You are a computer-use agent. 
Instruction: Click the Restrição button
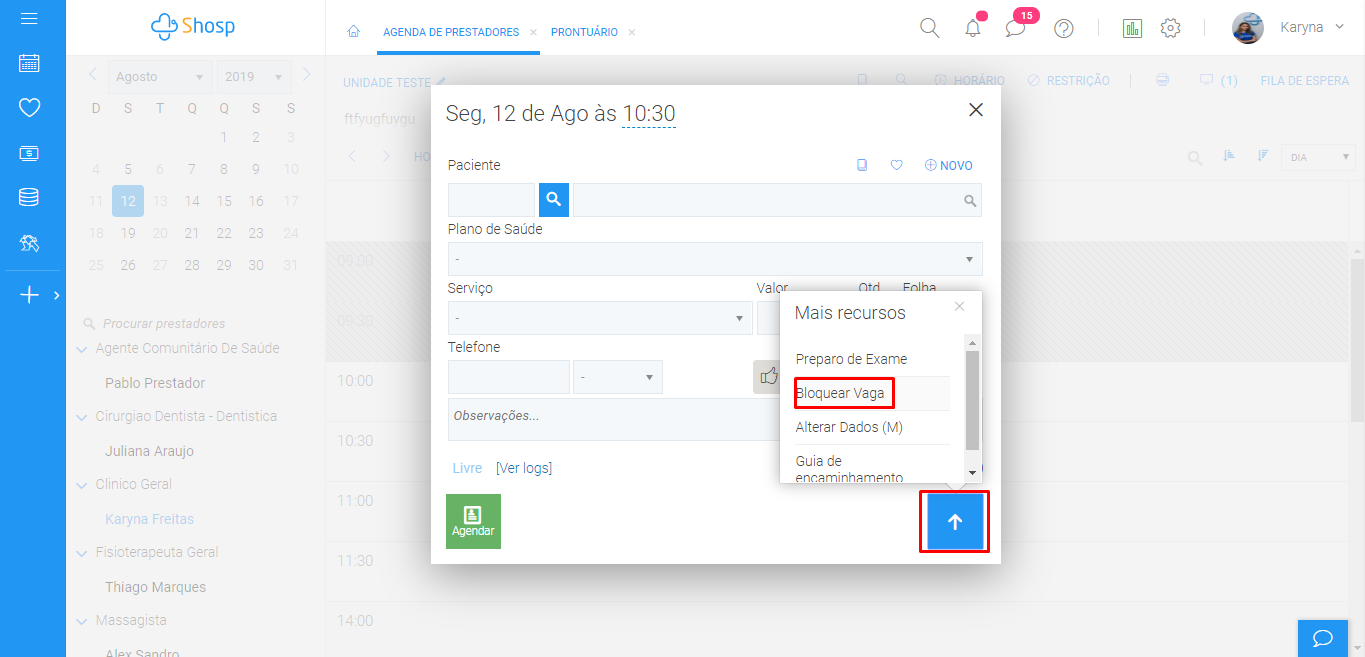point(1068,81)
